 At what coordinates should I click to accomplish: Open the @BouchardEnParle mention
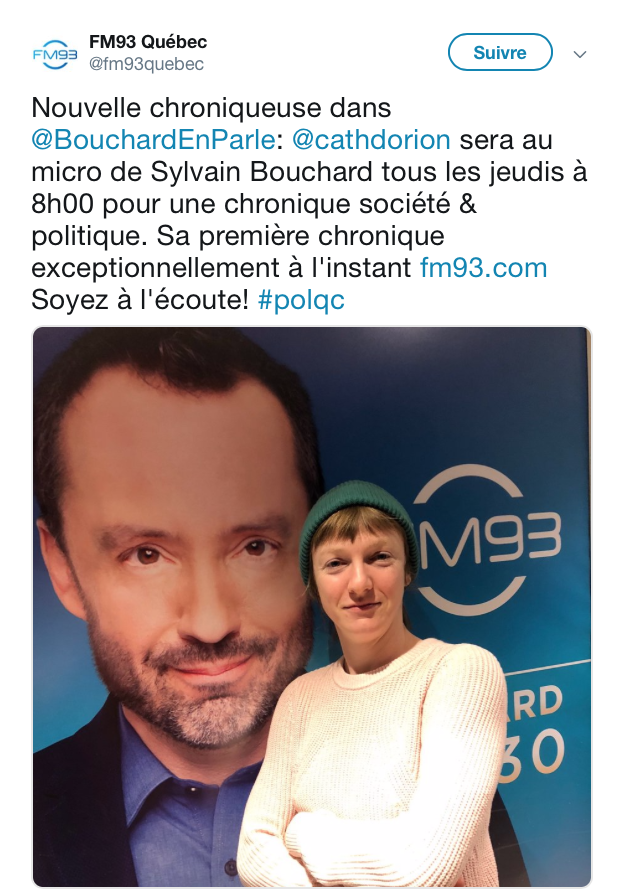tap(154, 140)
